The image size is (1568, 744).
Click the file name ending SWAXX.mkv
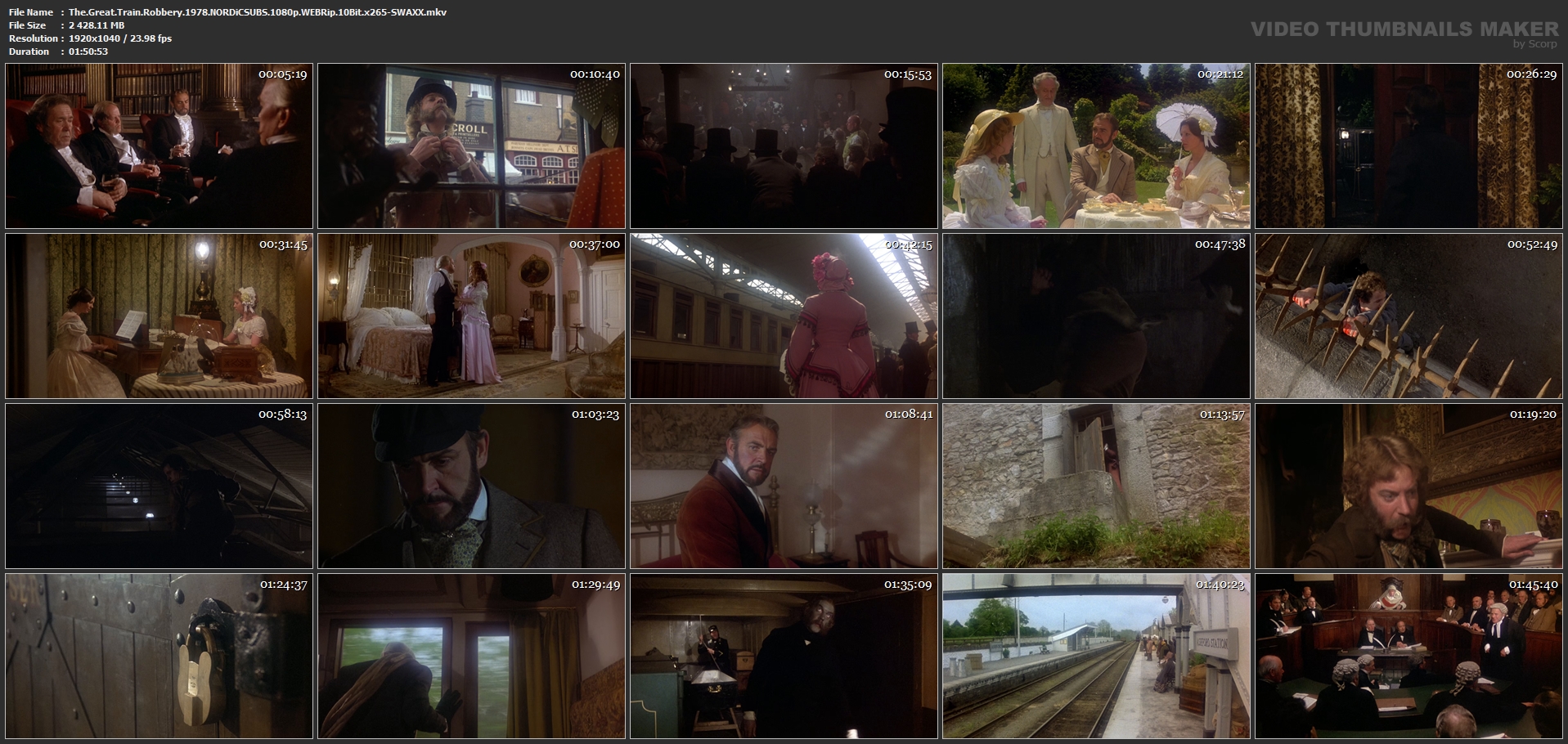[258, 12]
